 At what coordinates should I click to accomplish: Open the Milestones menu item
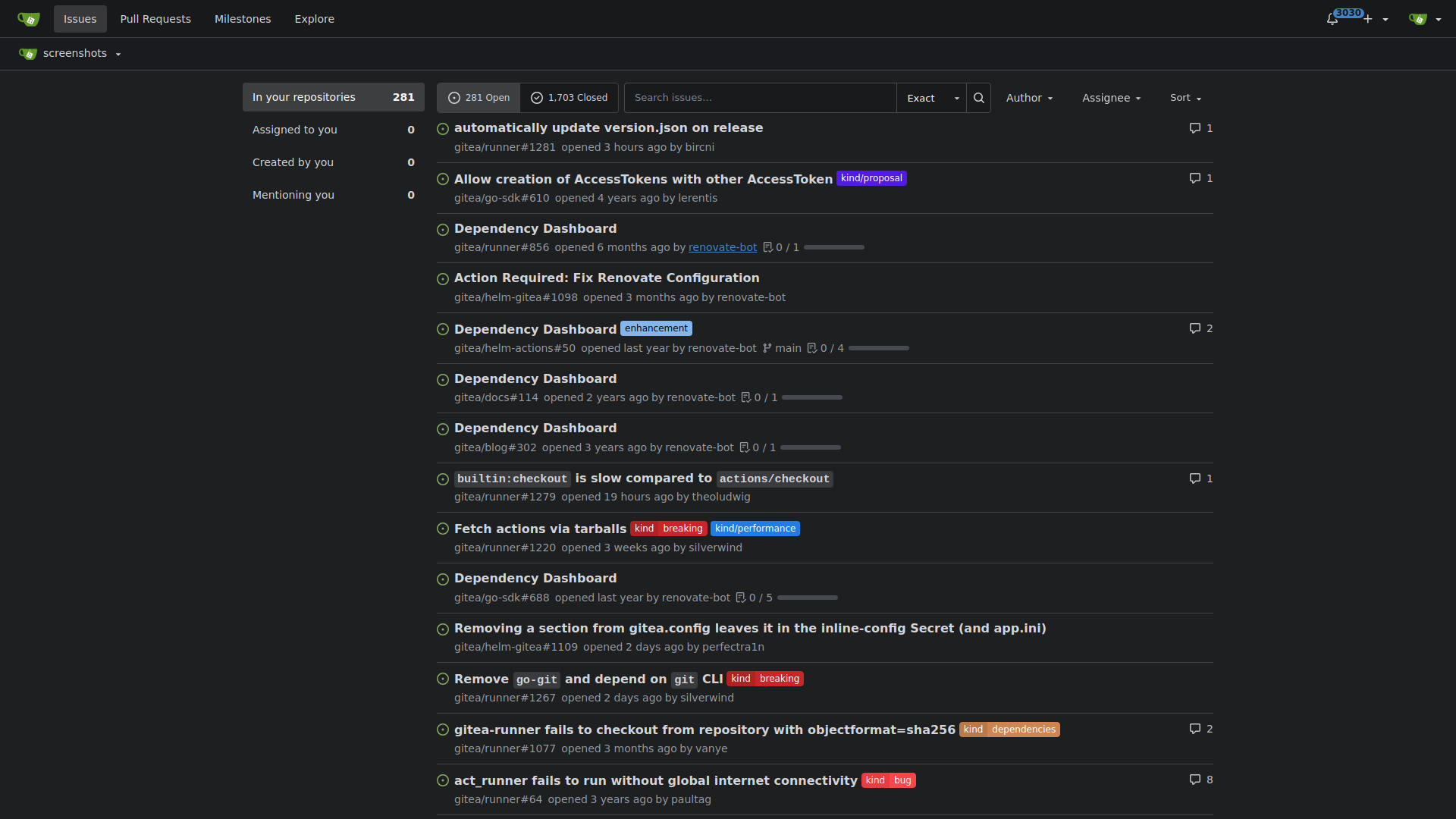click(x=243, y=19)
